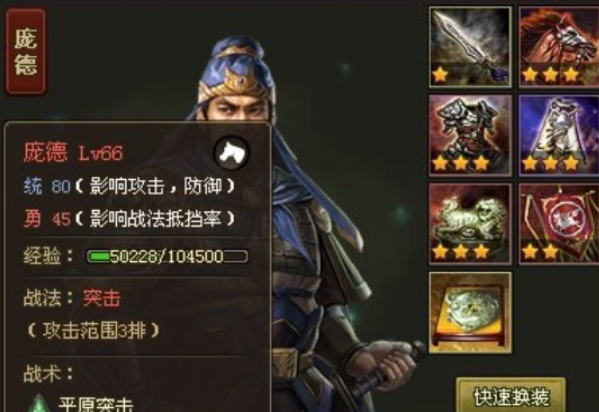Open the red war banner slot
Viewport: 599px width, 412px height.
pos(559,224)
